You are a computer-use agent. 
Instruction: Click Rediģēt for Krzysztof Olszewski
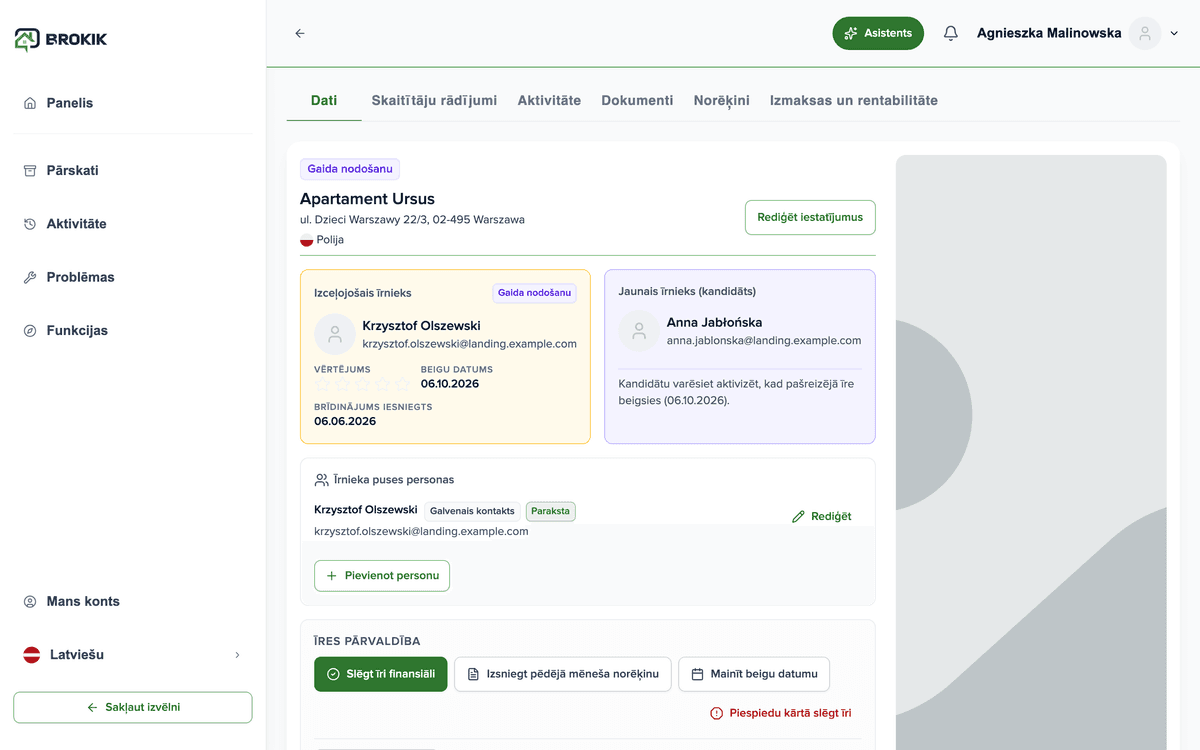(x=822, y=516)
